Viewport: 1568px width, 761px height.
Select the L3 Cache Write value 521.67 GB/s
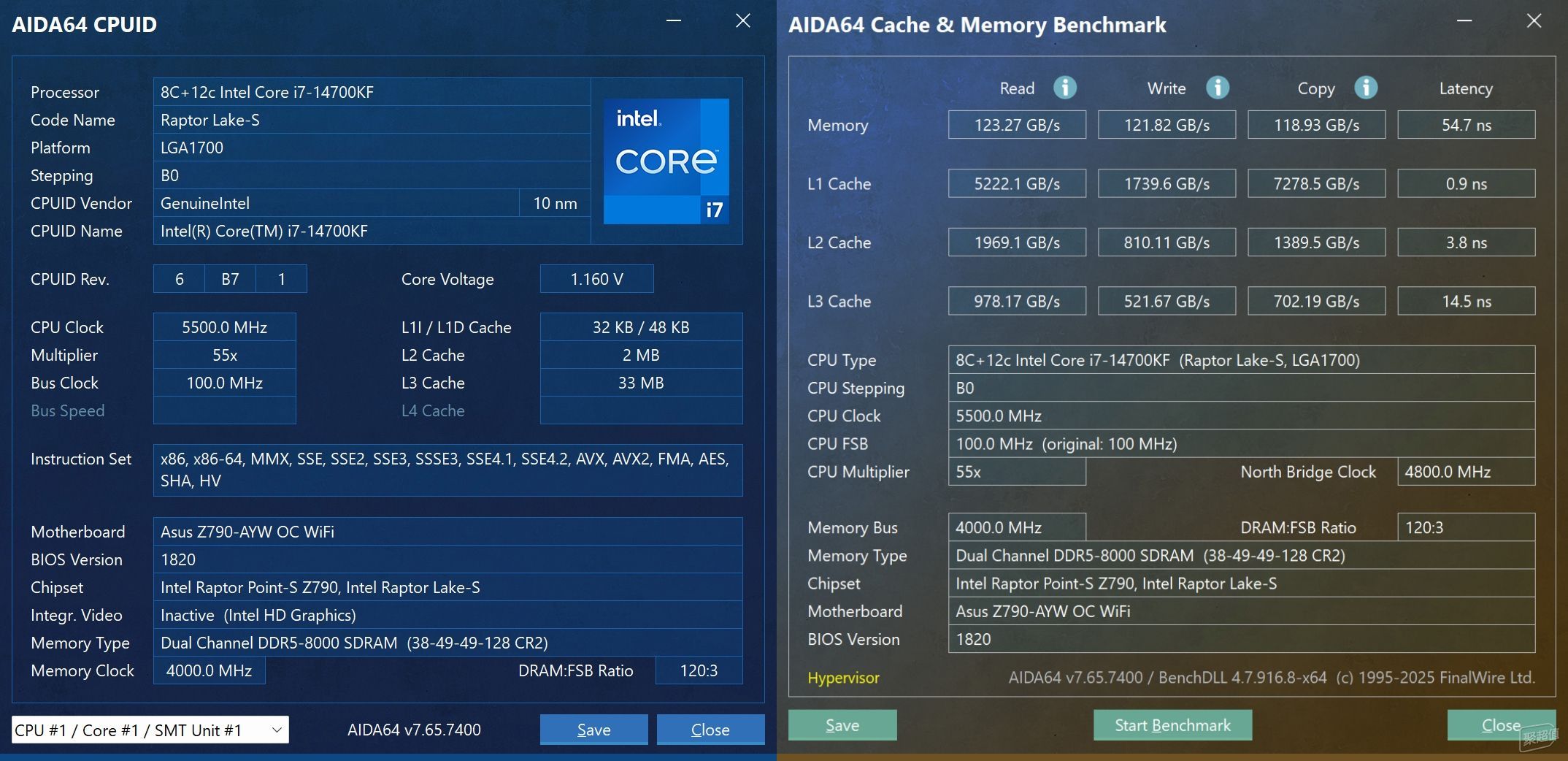1167,301
